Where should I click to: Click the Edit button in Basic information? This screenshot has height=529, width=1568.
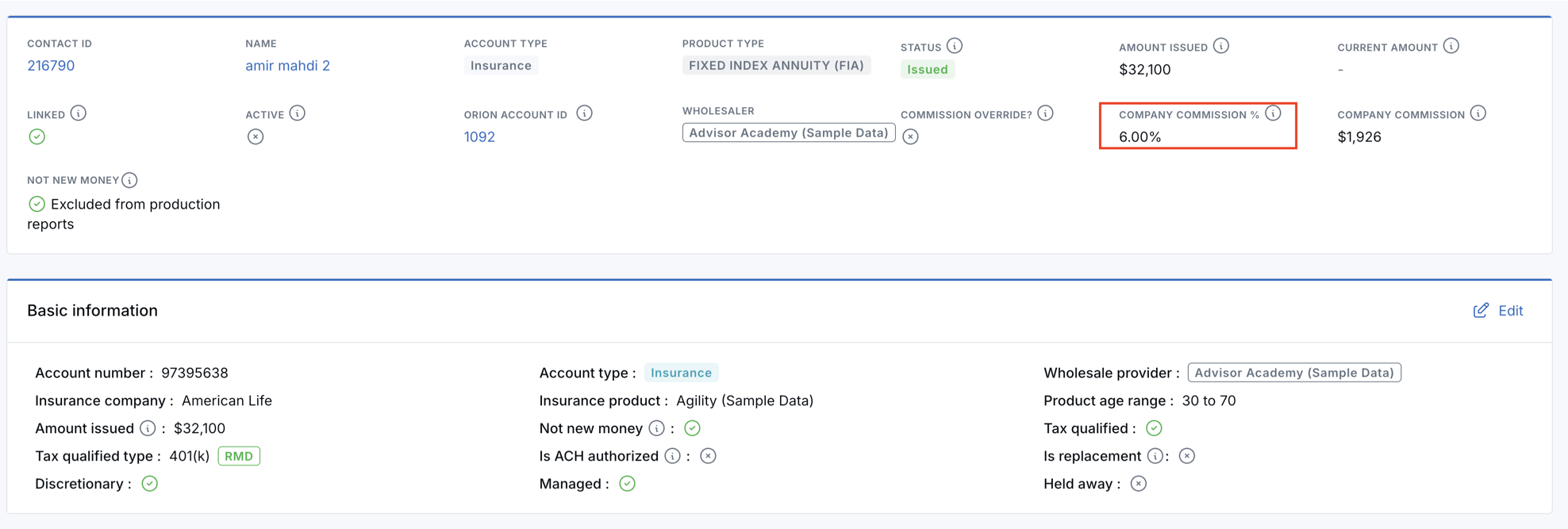[1498, 311]
